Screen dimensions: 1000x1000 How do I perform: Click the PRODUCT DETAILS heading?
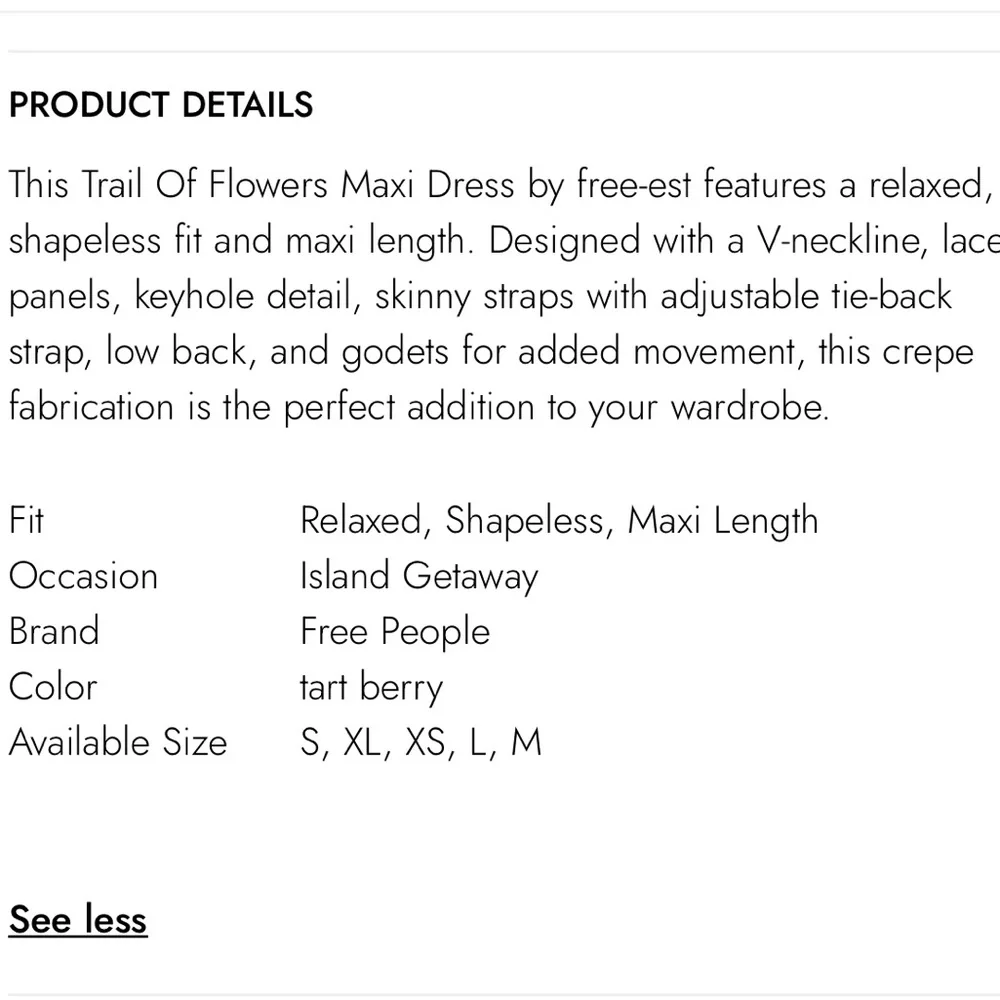pyautogui.click(x=160, y=105)
